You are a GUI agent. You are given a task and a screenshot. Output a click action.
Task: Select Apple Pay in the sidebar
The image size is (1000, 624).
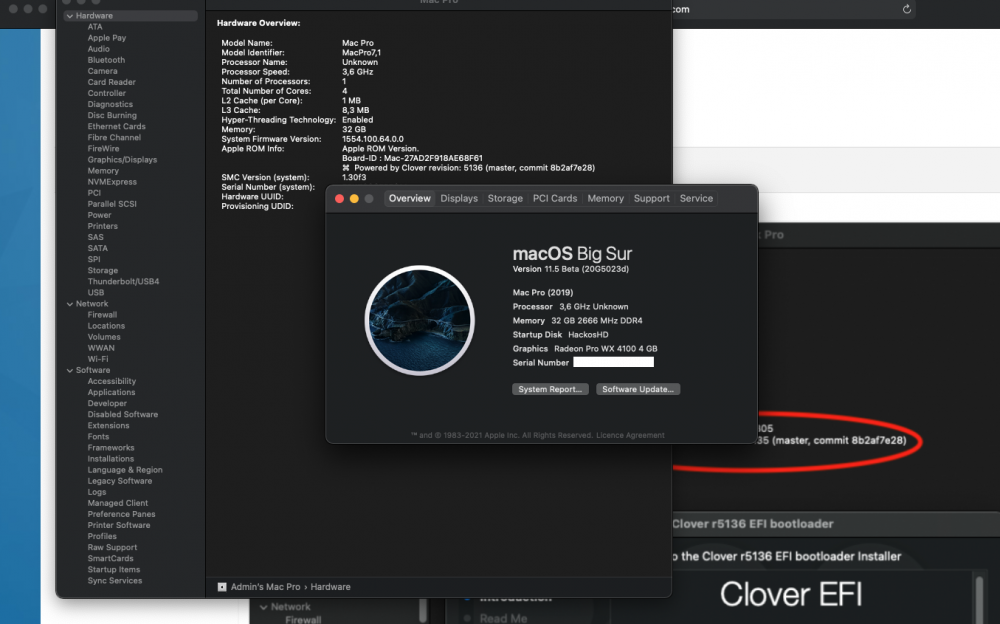click(107, 38)
